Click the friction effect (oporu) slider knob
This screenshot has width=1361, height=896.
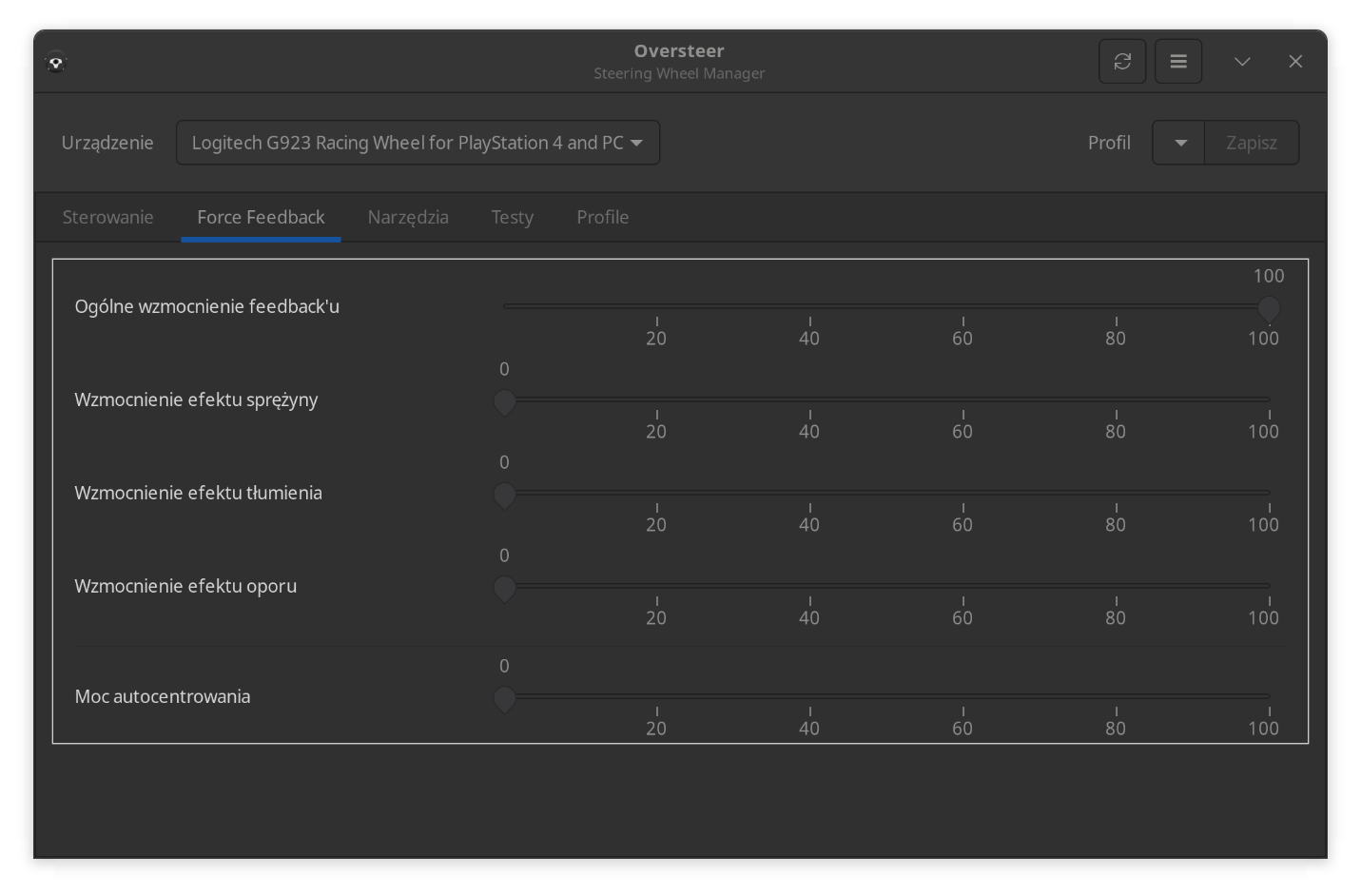504,587
